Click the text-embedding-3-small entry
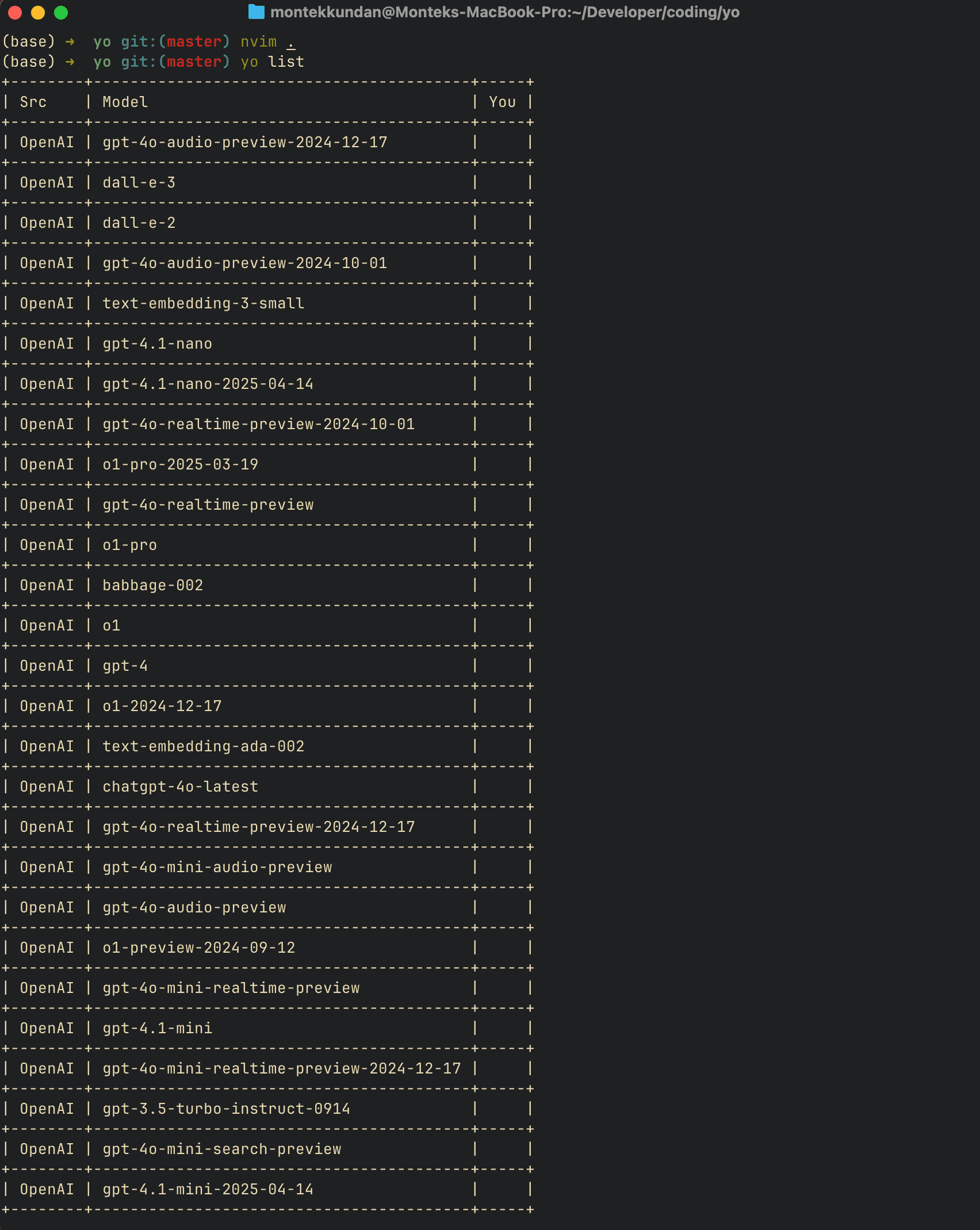The width and height of the screenshot is (980, 1230). [203, 304]
